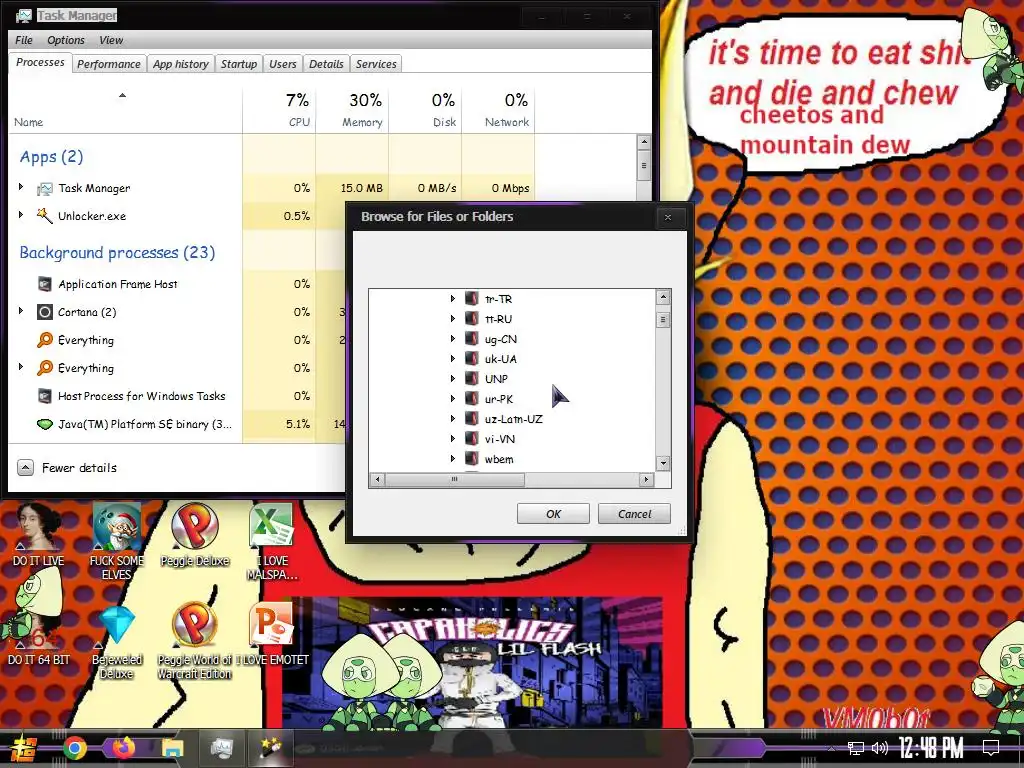Switch to the Performance tab
Screen dimensions: 1024x768
(x=108, y=64)
